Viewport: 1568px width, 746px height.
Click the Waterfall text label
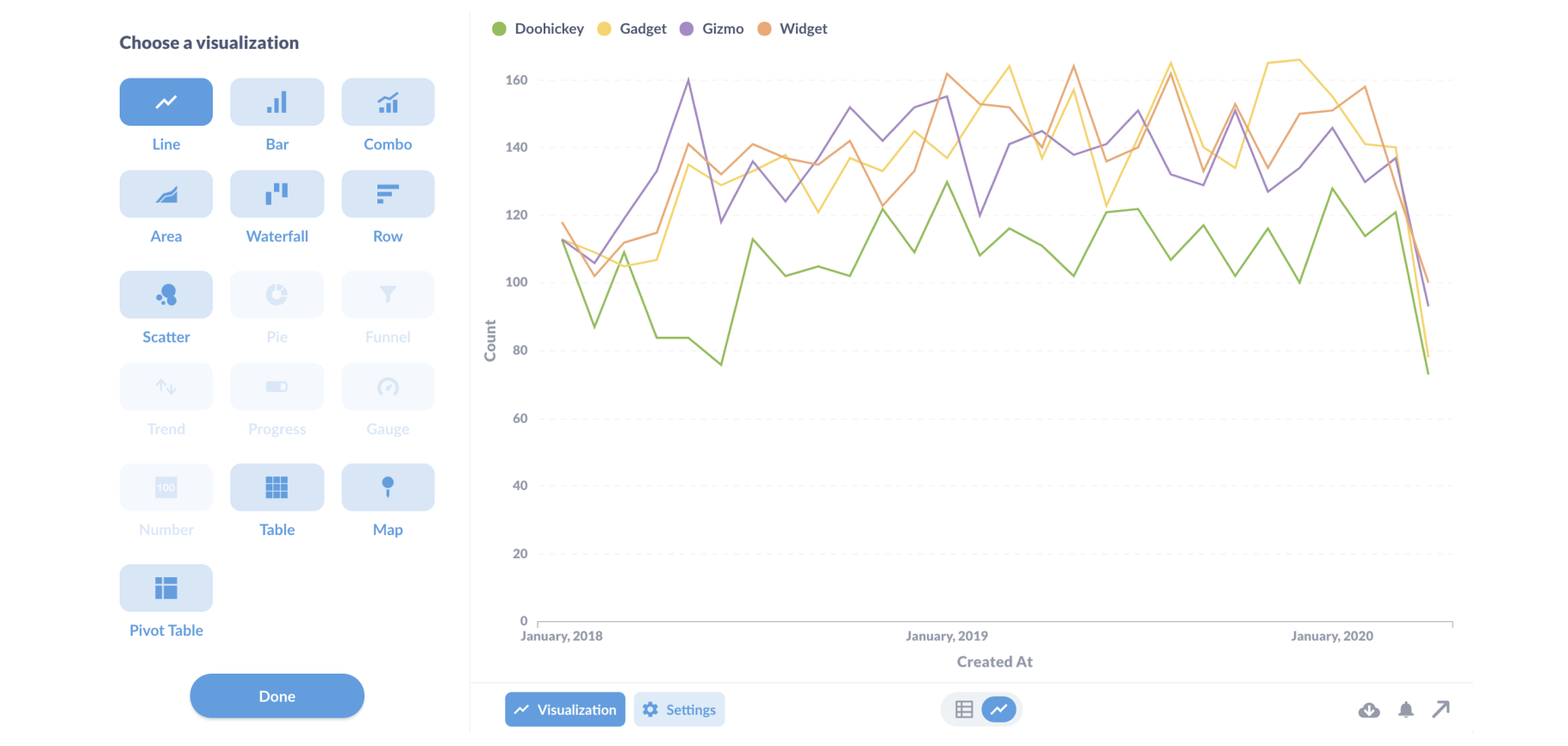point(277,237)
